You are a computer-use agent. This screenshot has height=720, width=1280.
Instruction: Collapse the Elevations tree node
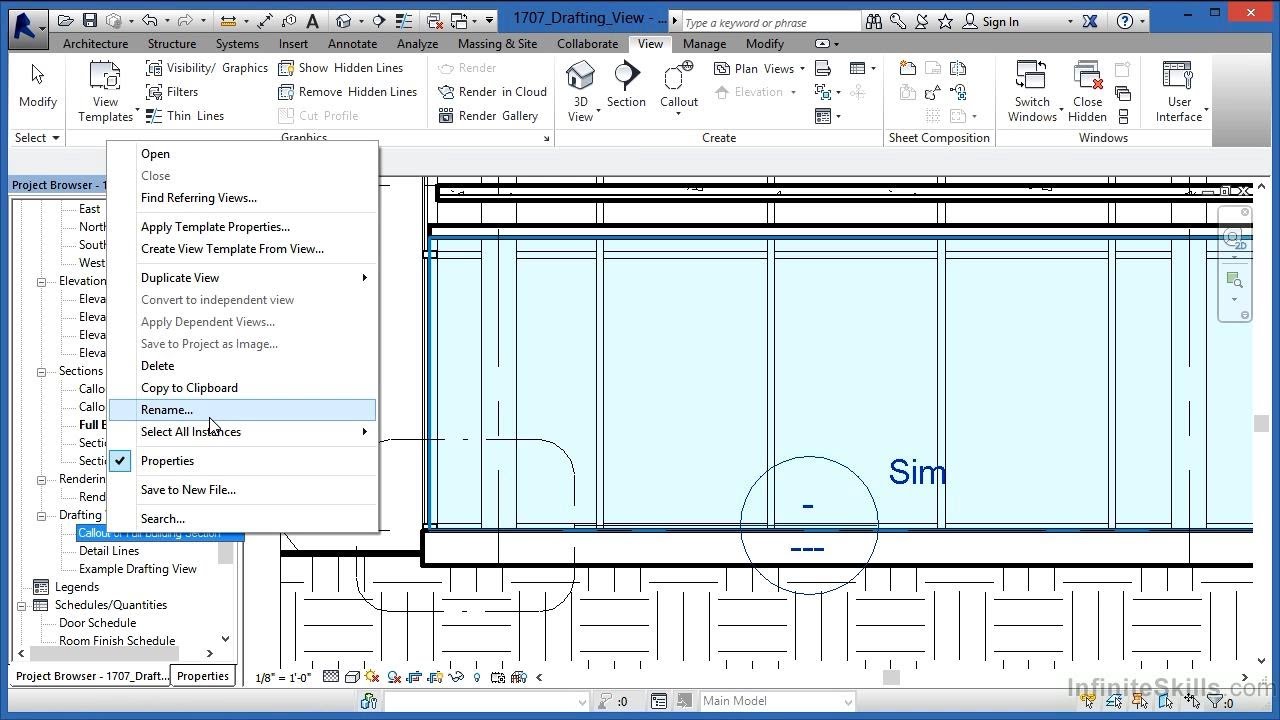[42, 281]
